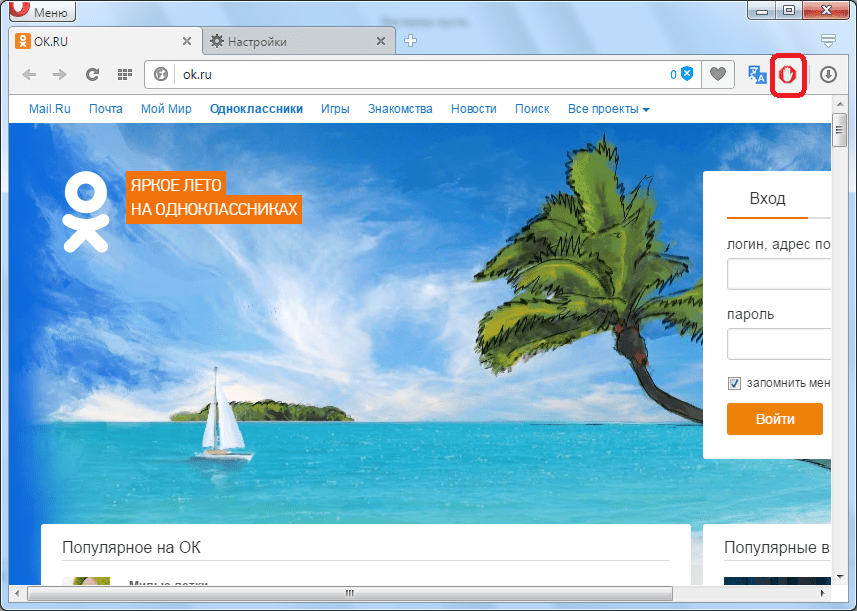Open the downloads arrow icon
This screenshot has width=857, height=611.
pyautogui.click(x=829, y=74)
